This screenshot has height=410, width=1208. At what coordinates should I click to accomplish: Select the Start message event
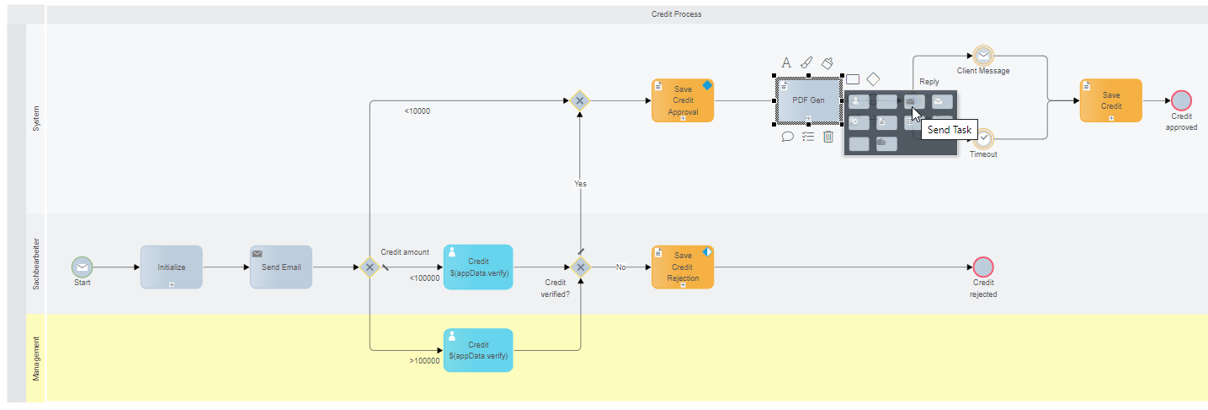pyautogui.click(x=82, y=267)
